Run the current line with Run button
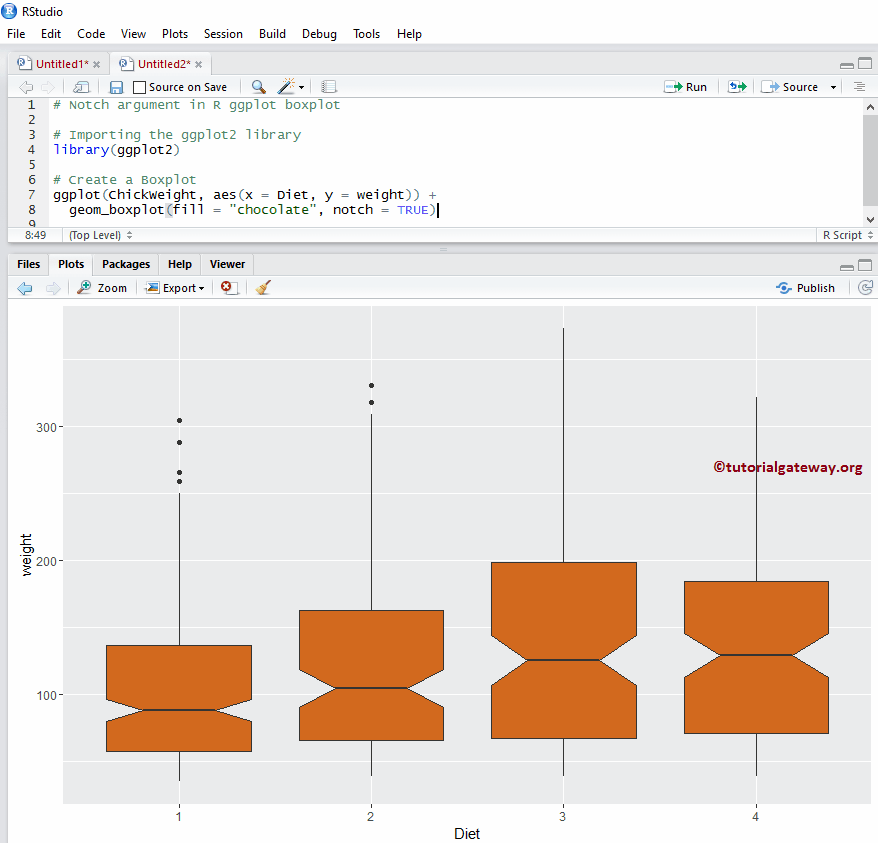The width and height of the screenshot is (878, 843). (686, 87)
